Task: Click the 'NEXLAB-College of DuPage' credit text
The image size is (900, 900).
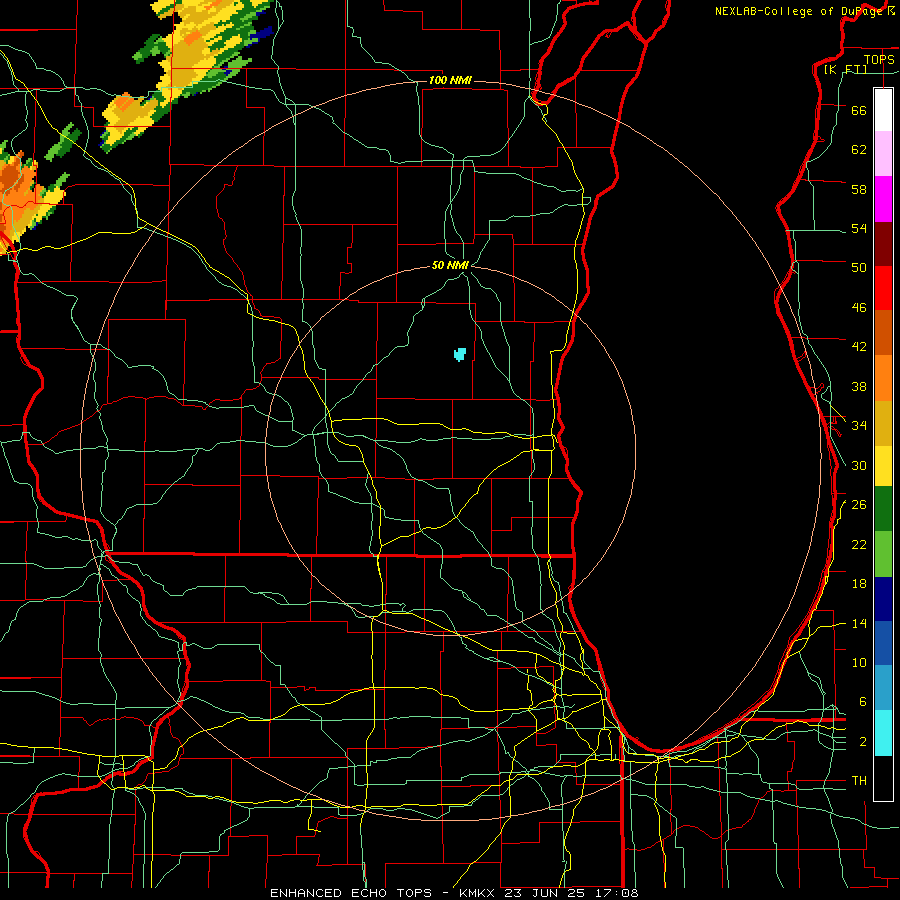Action: click(x=799, y=11)
